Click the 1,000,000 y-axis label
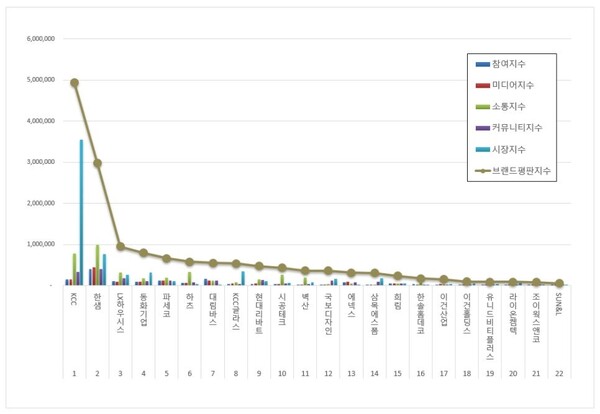600x414 pixels. [41, 244]
